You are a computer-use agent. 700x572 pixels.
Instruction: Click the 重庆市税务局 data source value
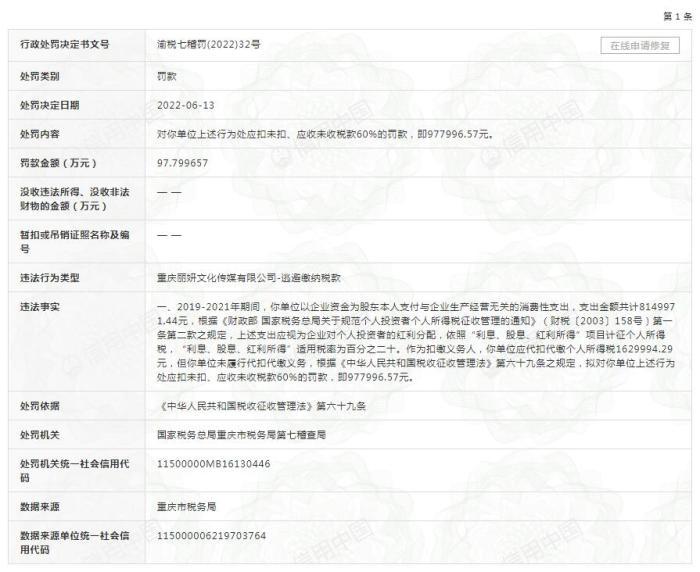(187, 507)
